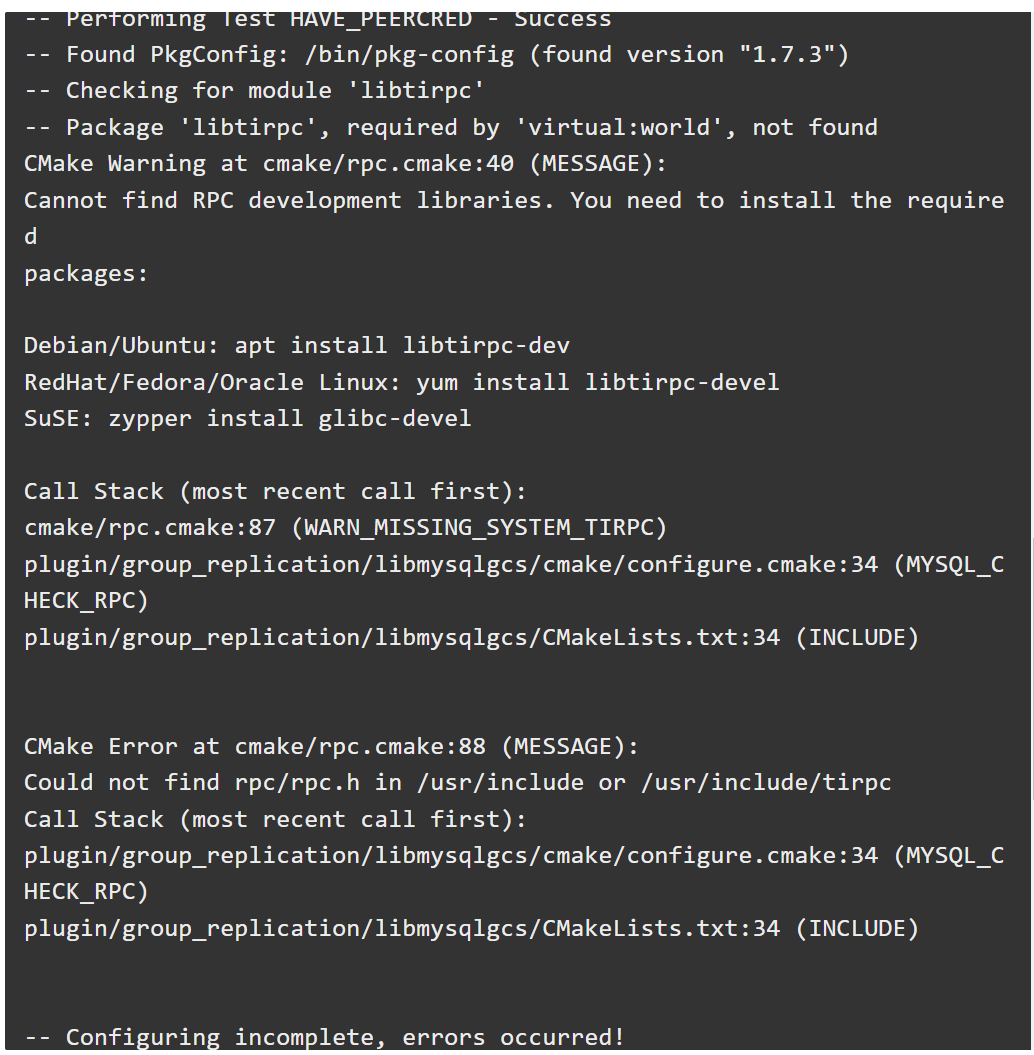Screen dimensions: 1034x1055
Task: Click the last CMakeLists.txt:34 (INCLUDE) line
Action: tap(472, 929)
